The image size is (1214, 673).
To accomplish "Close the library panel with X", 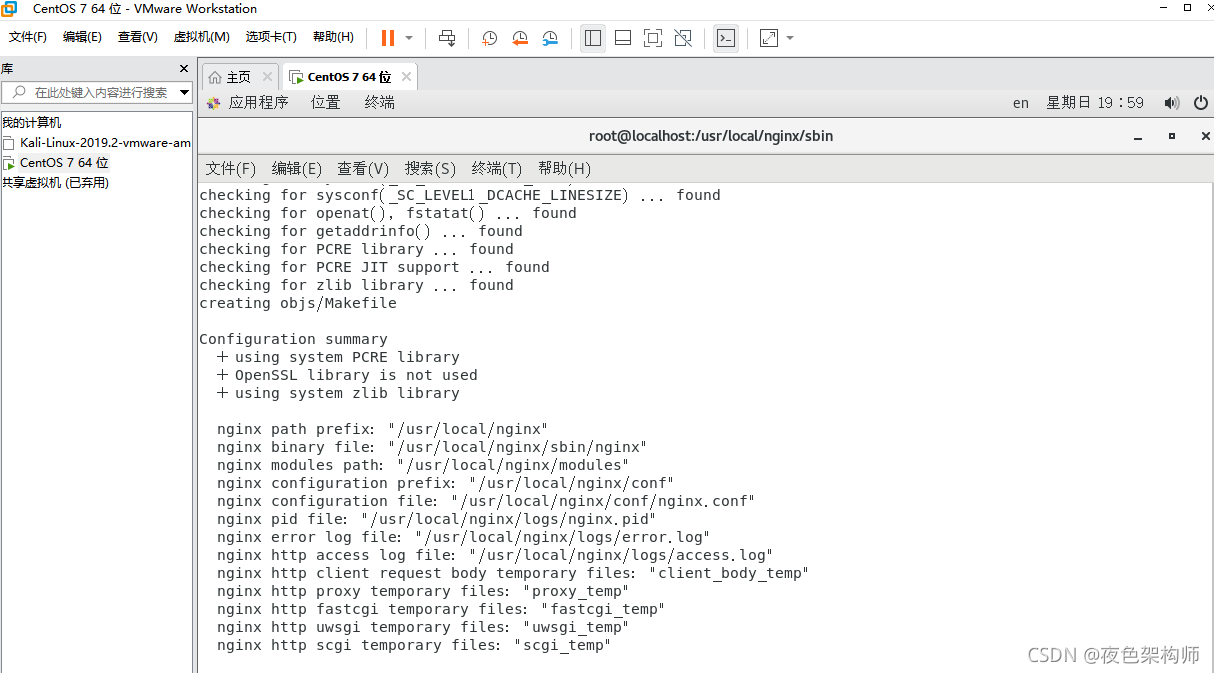I will [x=183, y=69].
